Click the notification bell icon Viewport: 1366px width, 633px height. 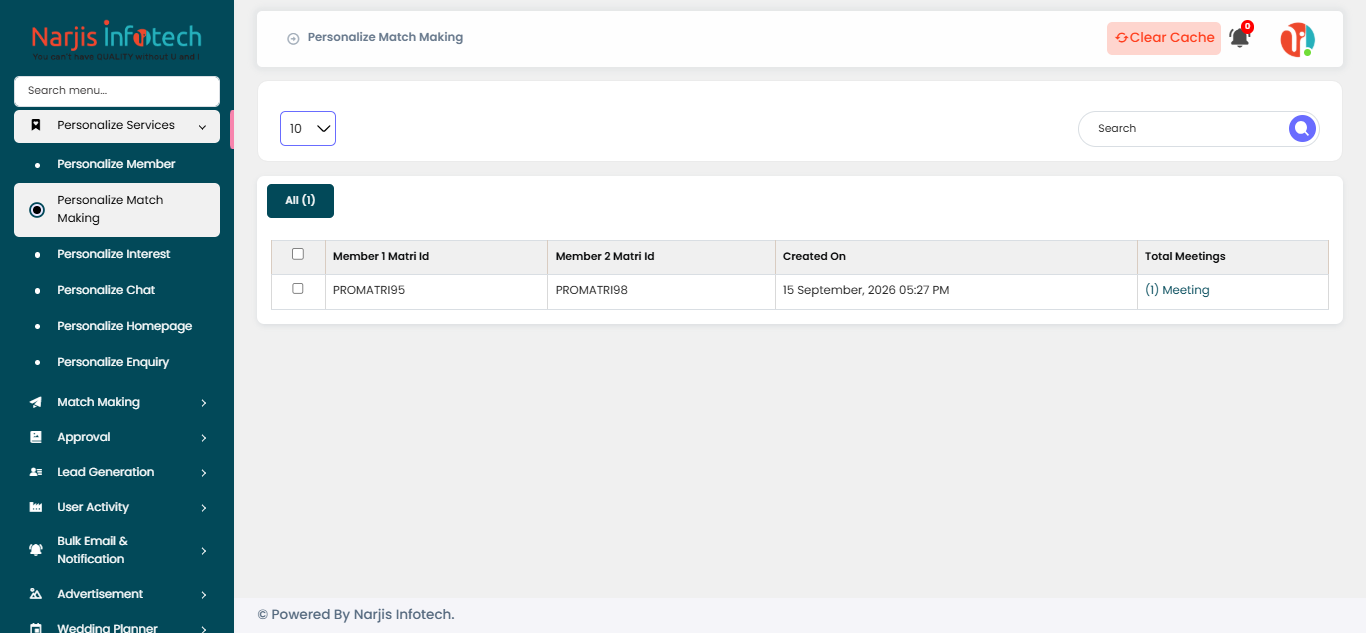point(1239,38)
